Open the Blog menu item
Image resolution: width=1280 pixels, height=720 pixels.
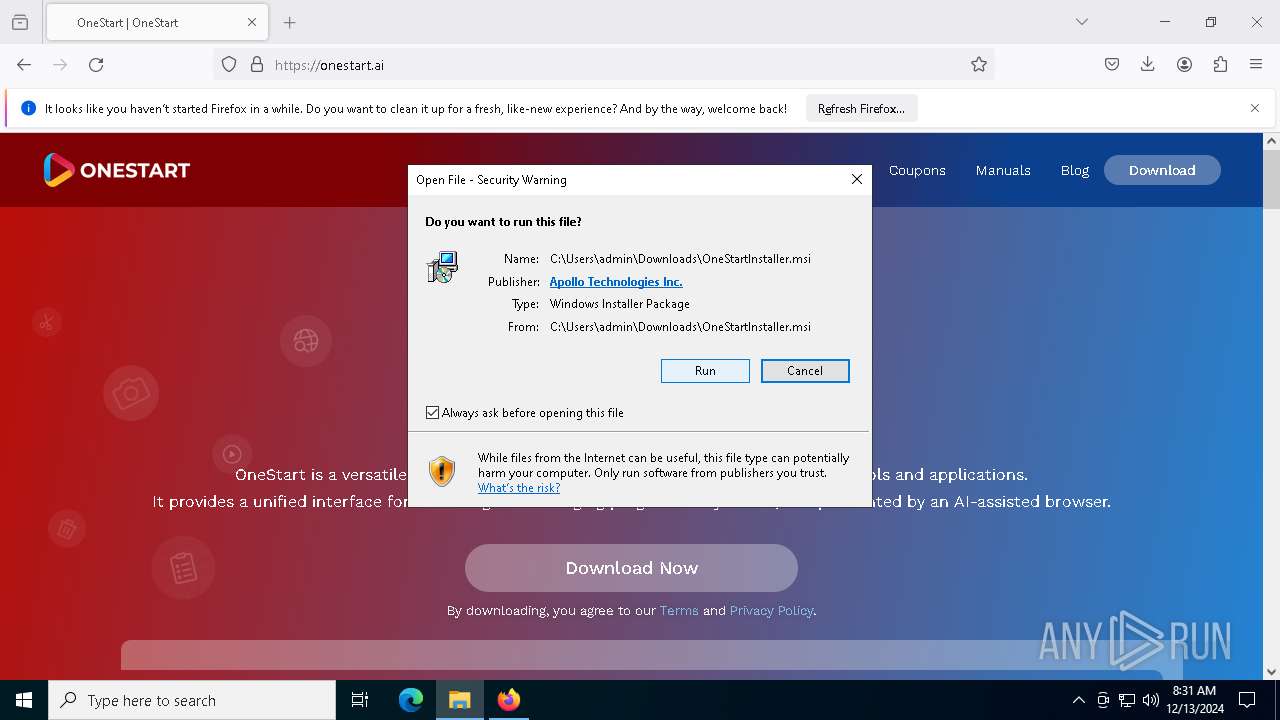click(x=1075, y=170)
